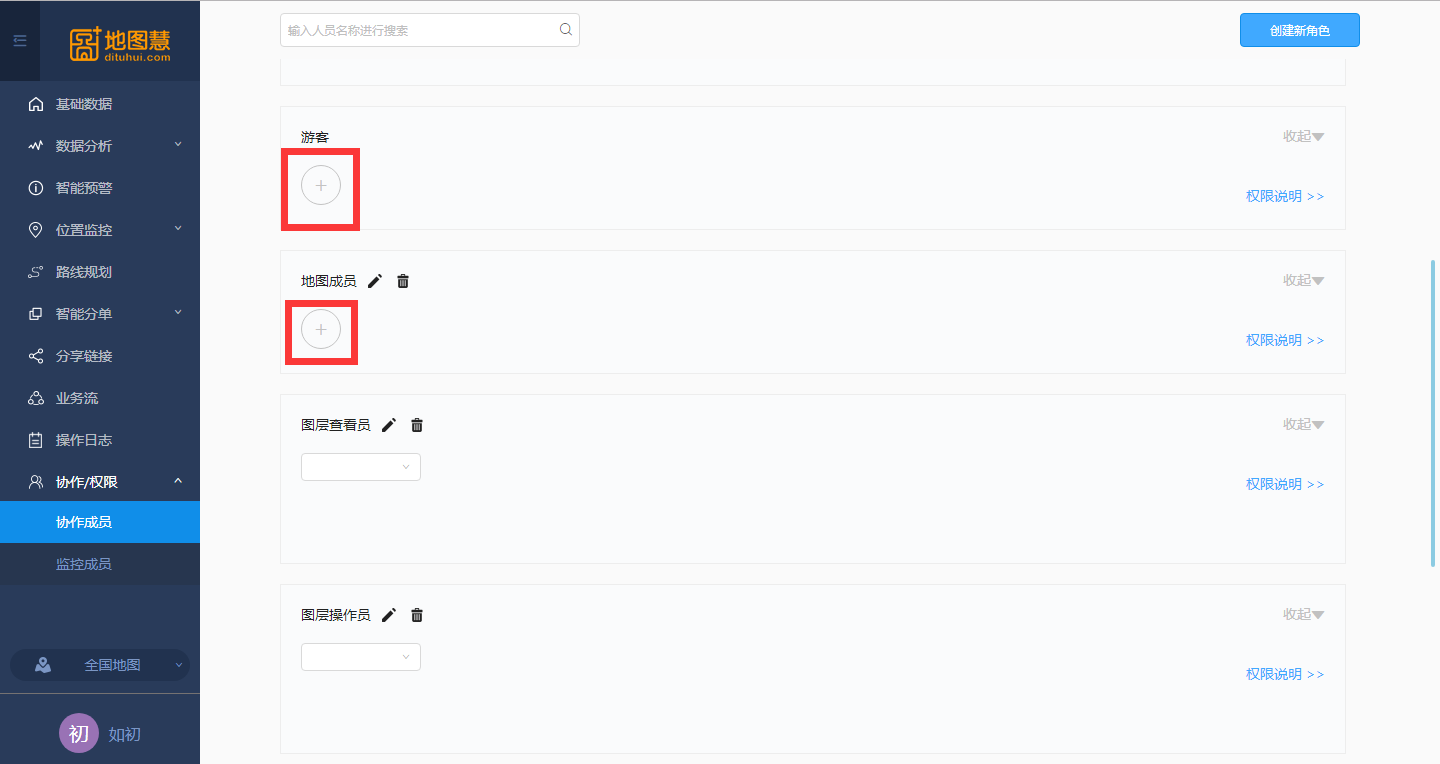Add a member to 游客 with plus icon
This screenshot has height=764, width=1440.
pos(321,186)
